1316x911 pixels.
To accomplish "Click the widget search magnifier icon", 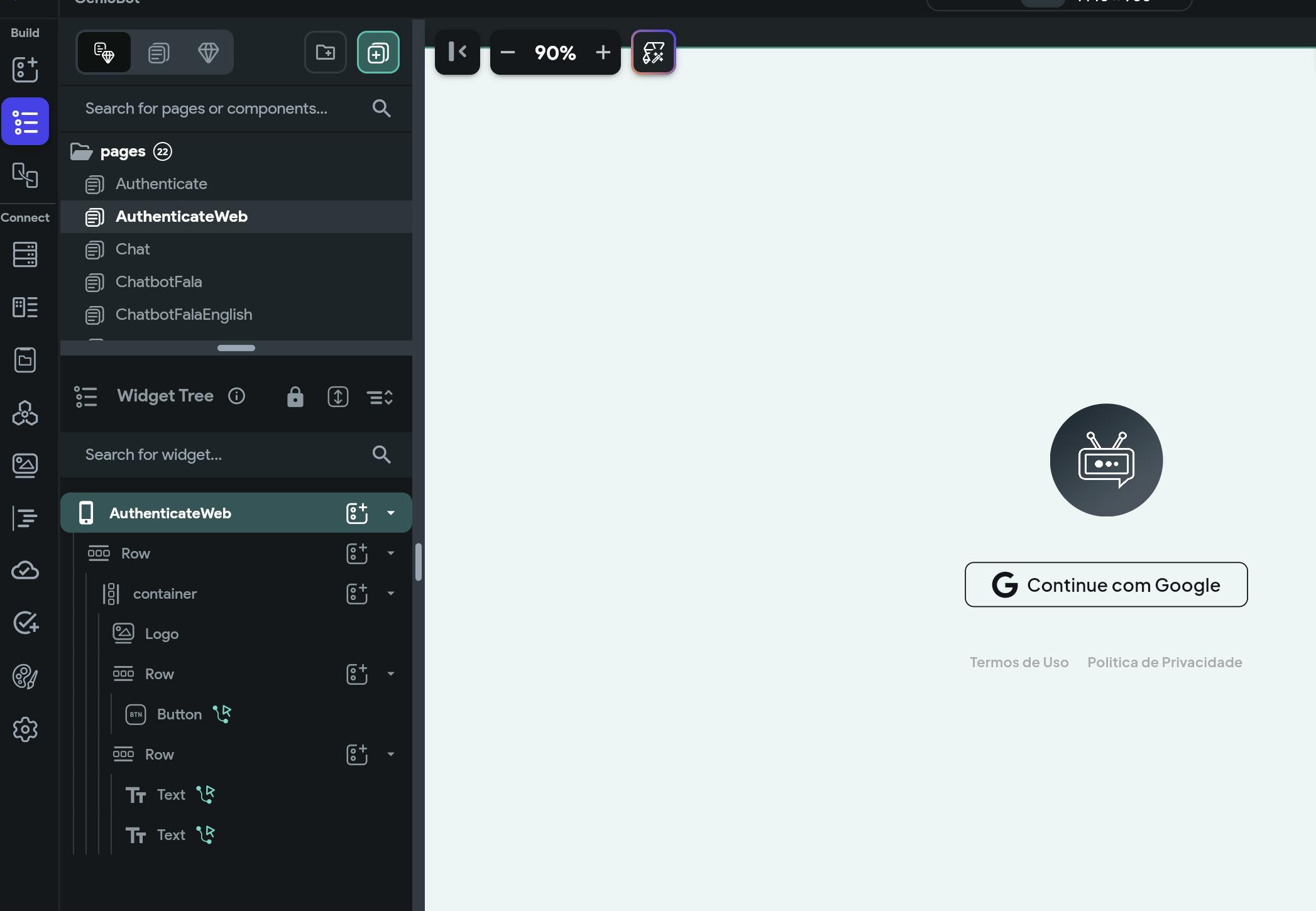I will [x=381, y=455].
